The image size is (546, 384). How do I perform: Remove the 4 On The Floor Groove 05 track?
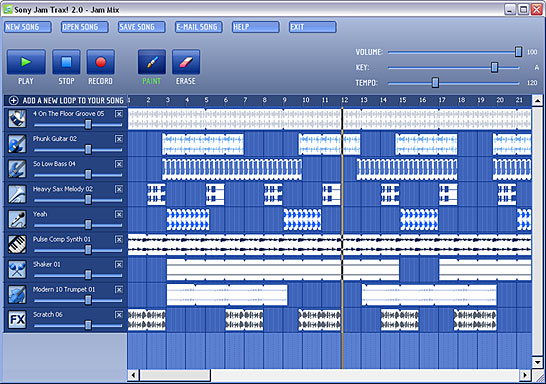[119, 114]
